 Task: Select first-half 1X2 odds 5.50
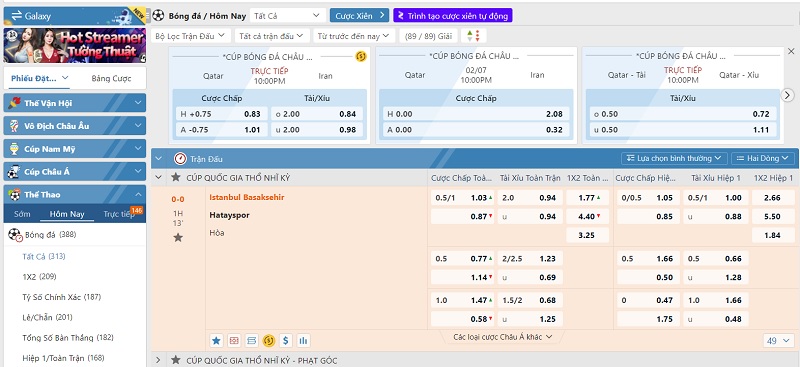click(x=772, y=216)
